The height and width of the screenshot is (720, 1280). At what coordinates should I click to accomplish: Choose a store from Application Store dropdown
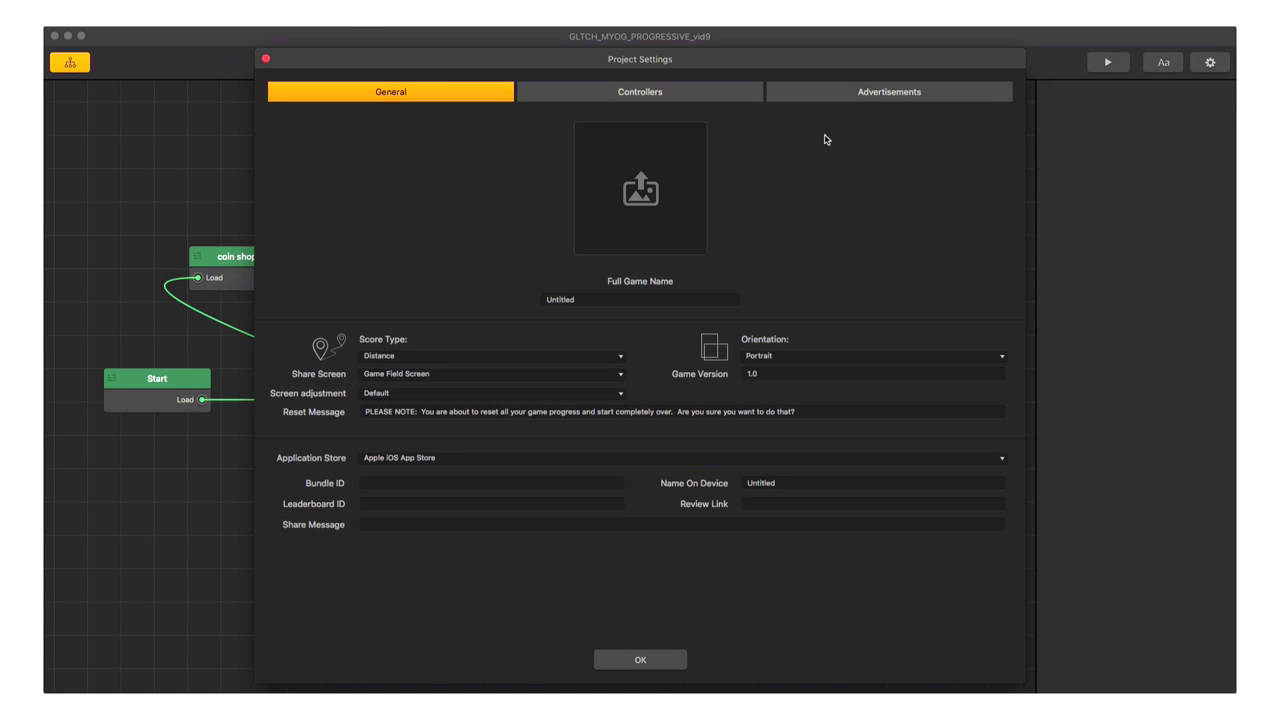[x=682, y=458]
